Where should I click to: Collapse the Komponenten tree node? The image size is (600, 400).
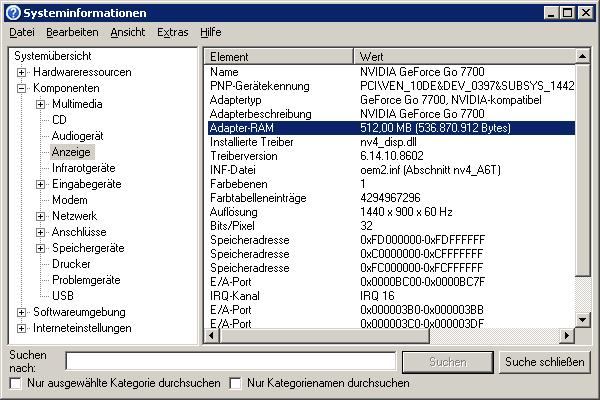pyautogui.click(x=21, y=88)
